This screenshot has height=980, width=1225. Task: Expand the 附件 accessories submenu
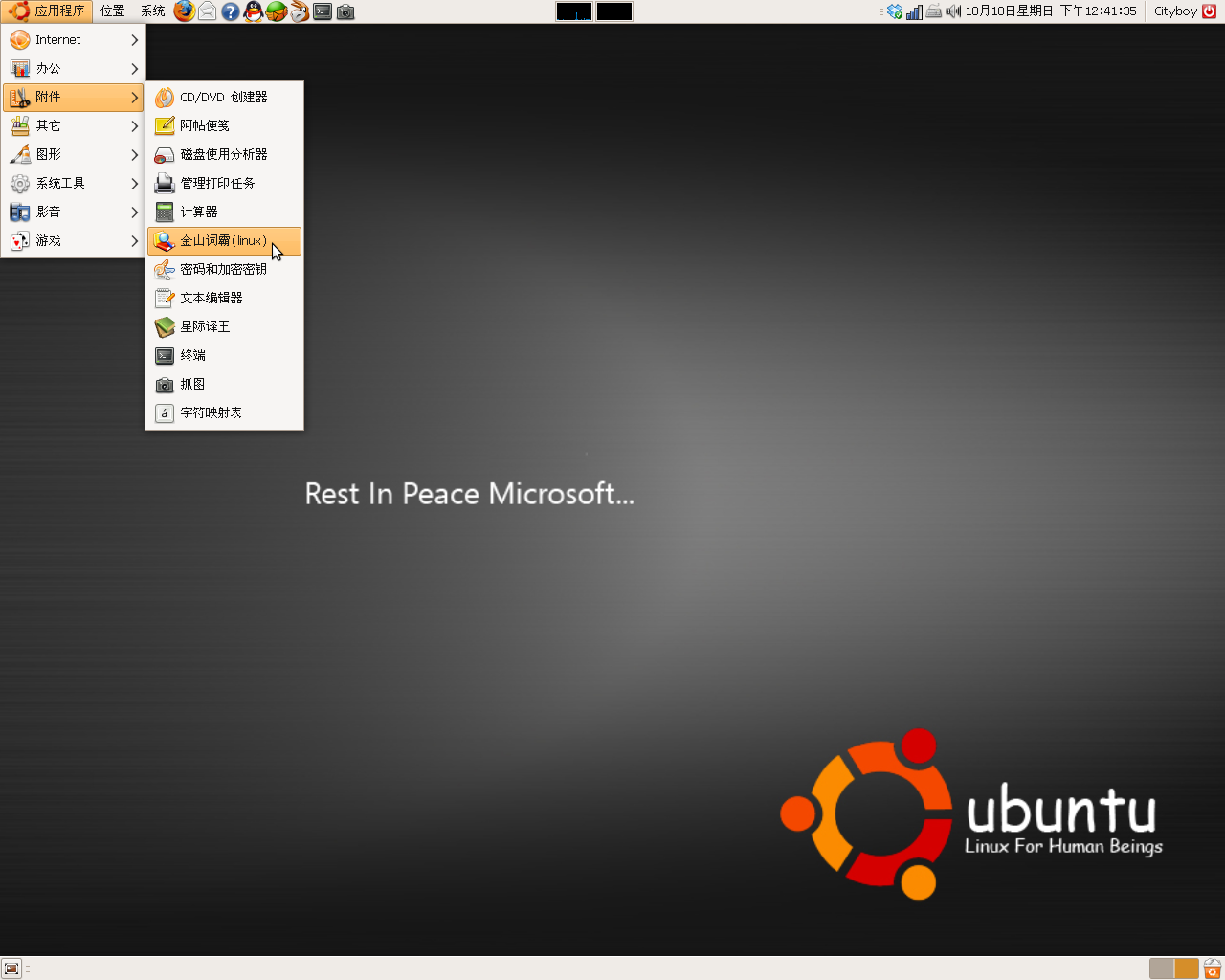[74, 97]
